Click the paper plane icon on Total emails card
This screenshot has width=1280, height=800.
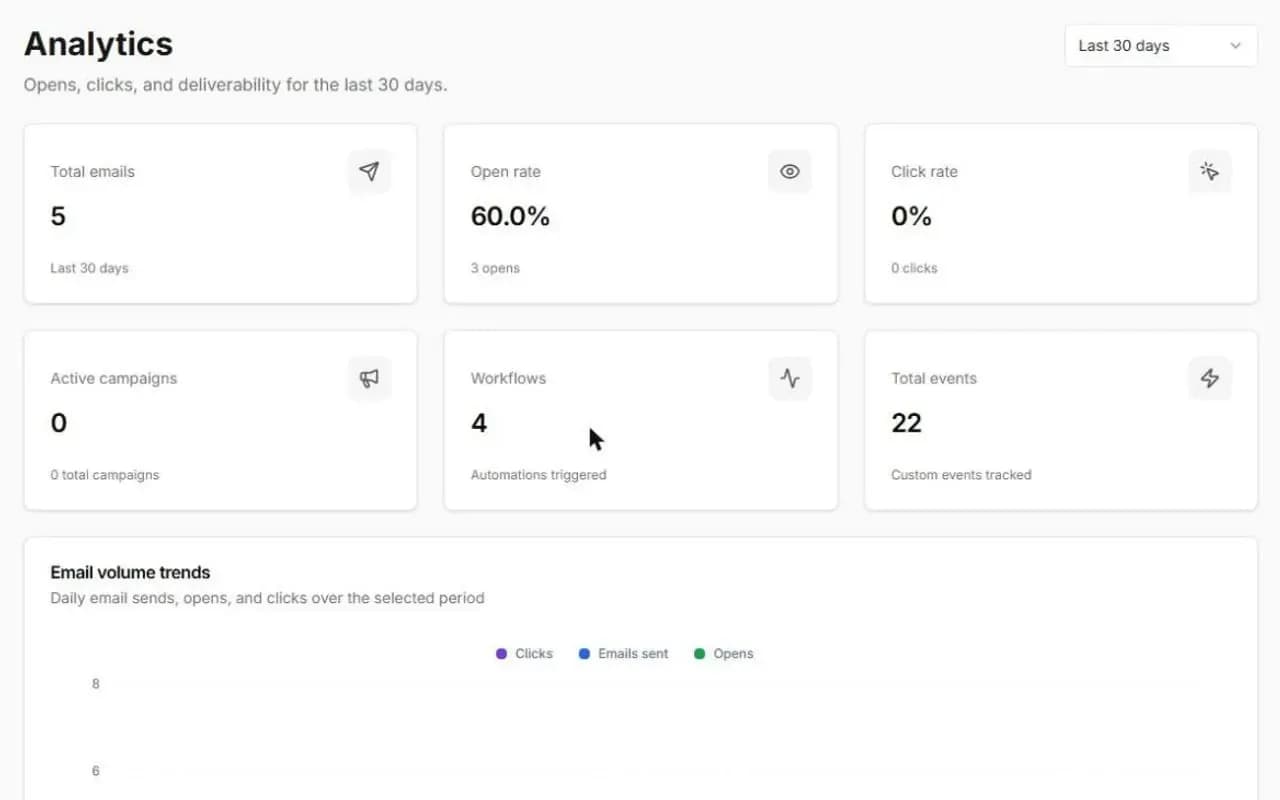[x=369, y=172]
